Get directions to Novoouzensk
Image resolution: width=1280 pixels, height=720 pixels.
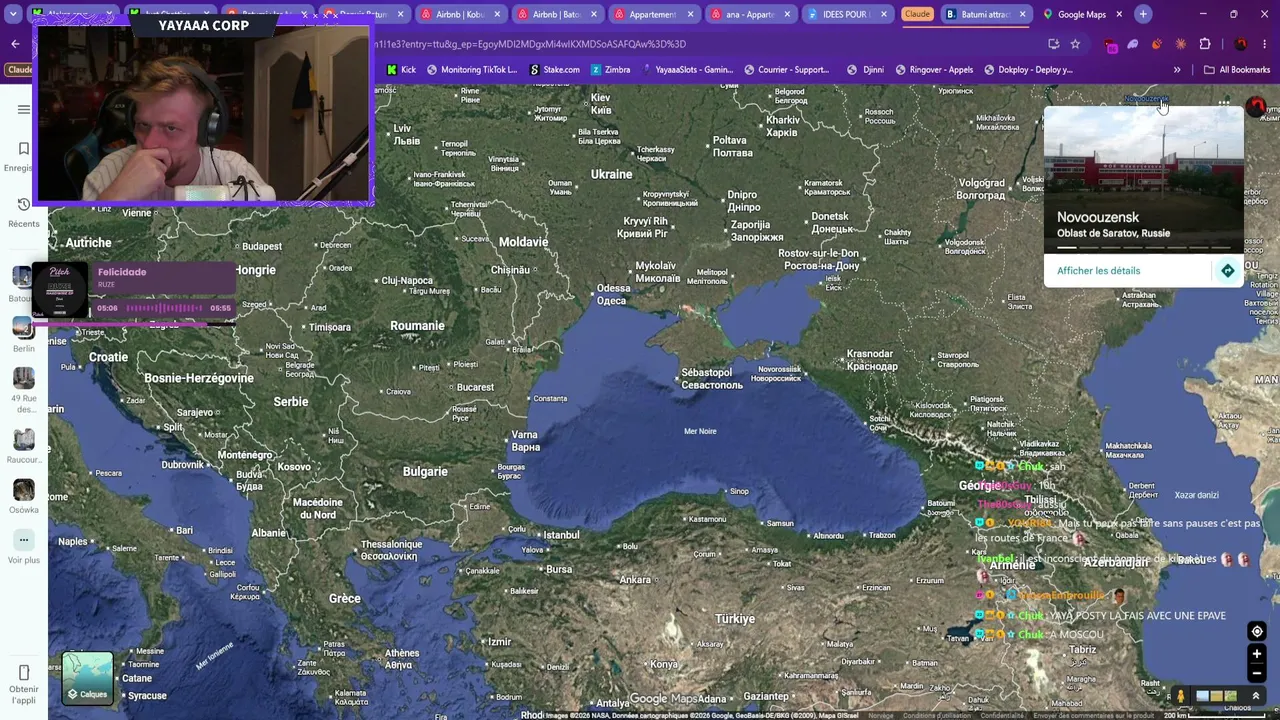coord(1227,271)
